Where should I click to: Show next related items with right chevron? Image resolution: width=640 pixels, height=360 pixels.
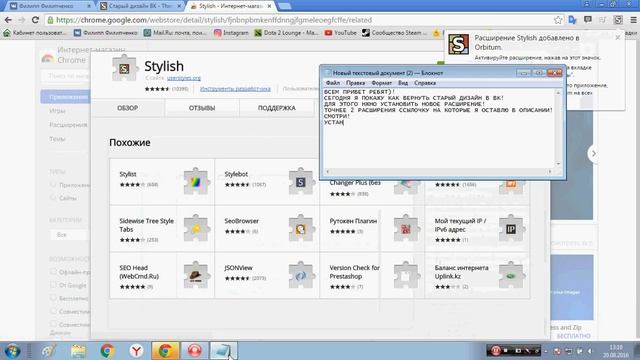tap(593, 154)
